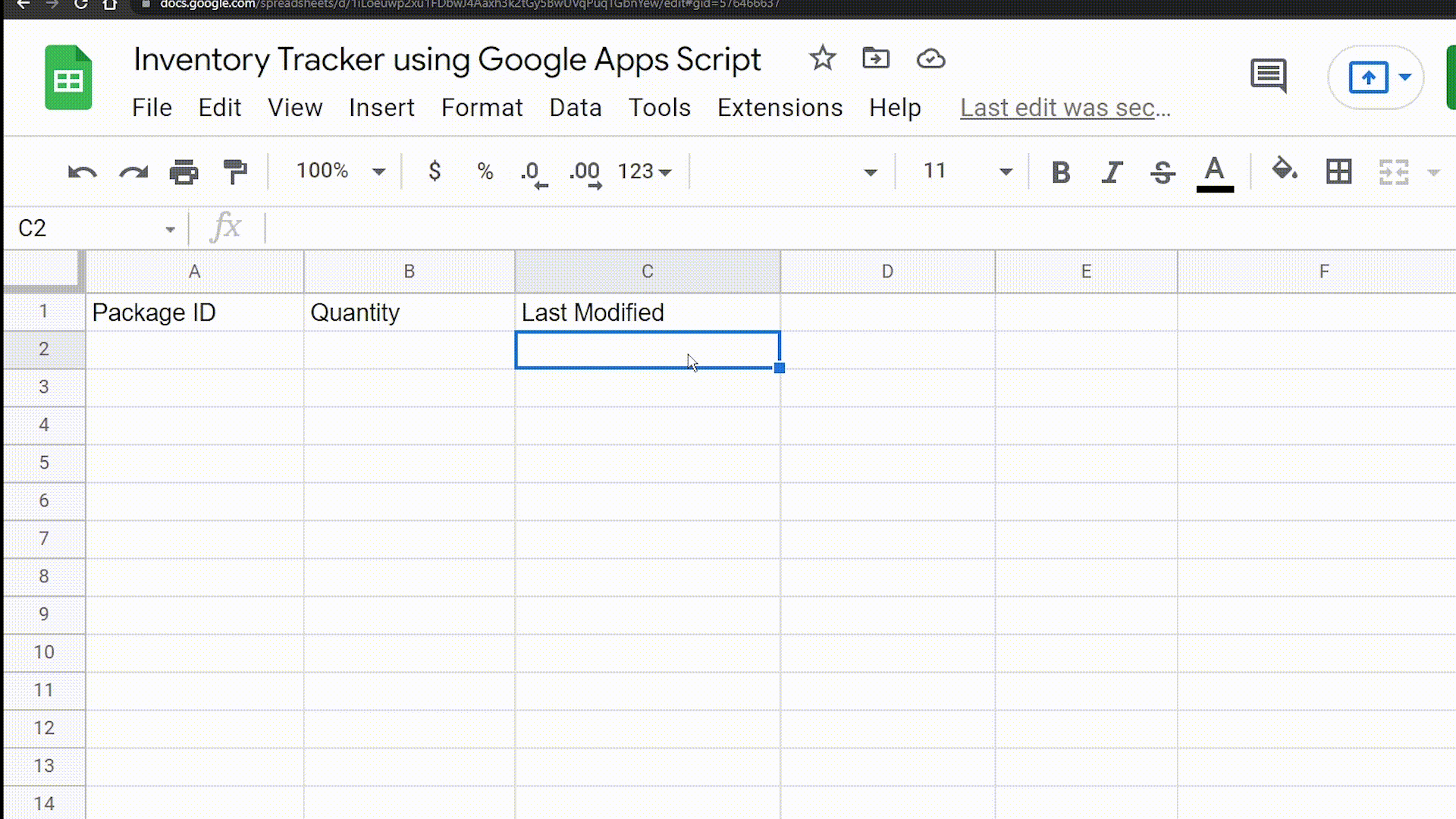Click the undo icon
This screenshot has width=1456, height=819.
pyautogui.click(x=82, y=170)
